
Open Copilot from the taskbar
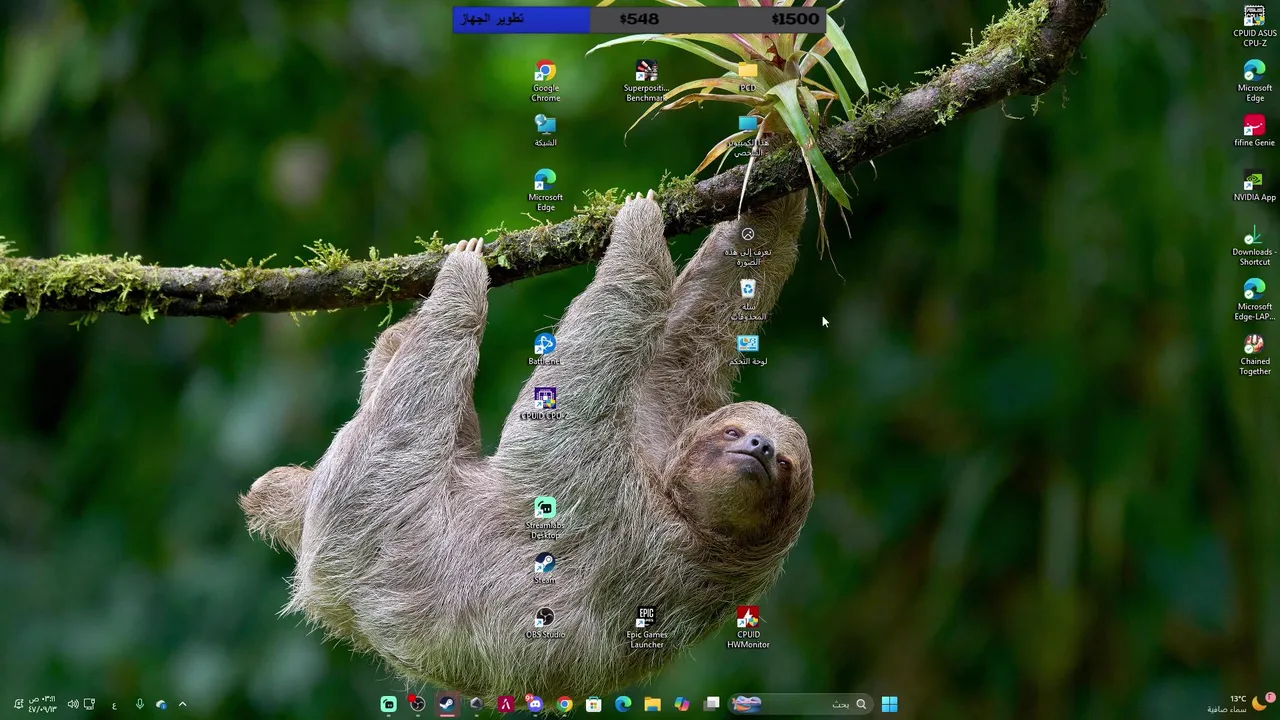(682, 704)
